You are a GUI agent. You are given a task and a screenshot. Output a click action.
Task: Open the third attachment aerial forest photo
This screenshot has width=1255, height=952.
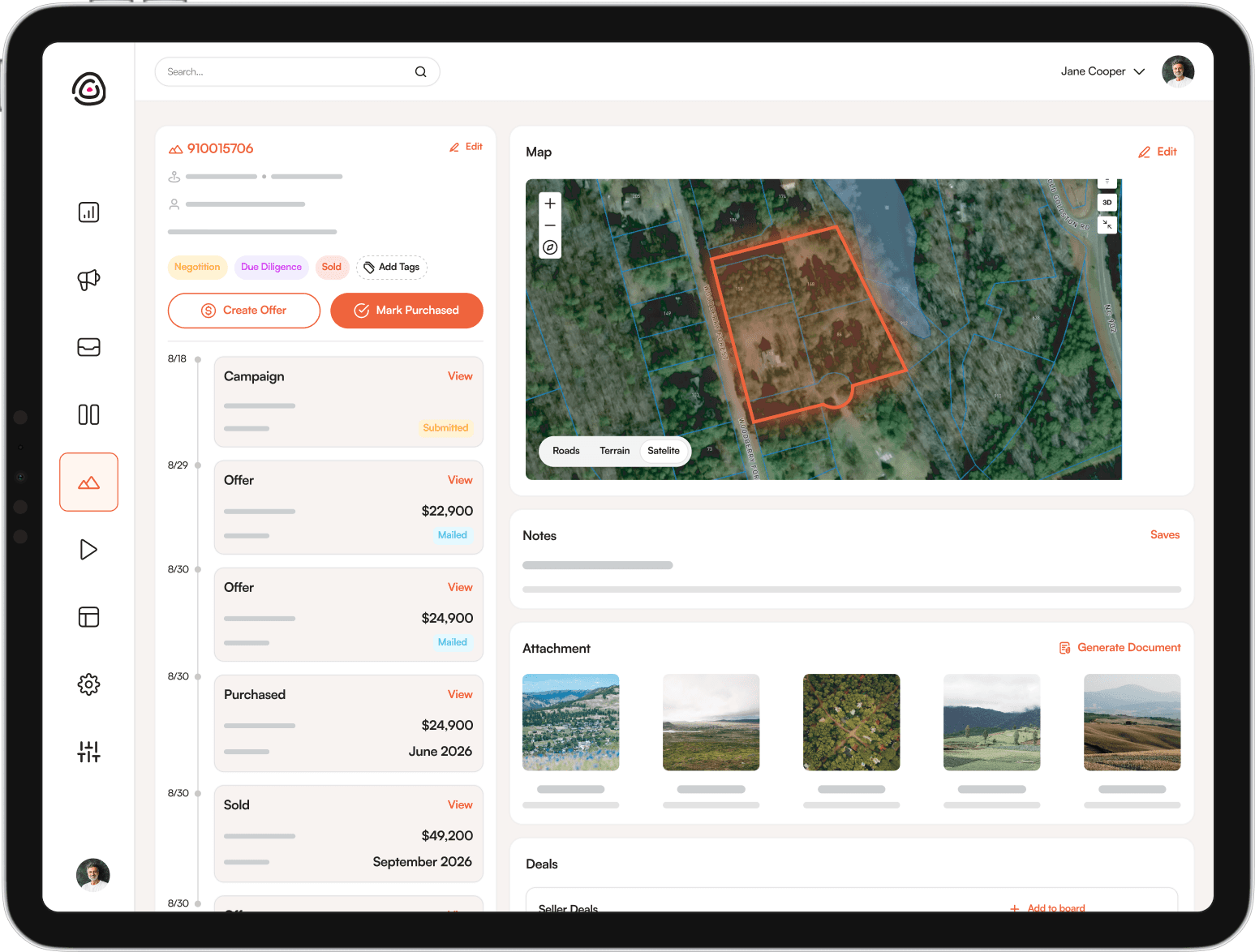852,723
